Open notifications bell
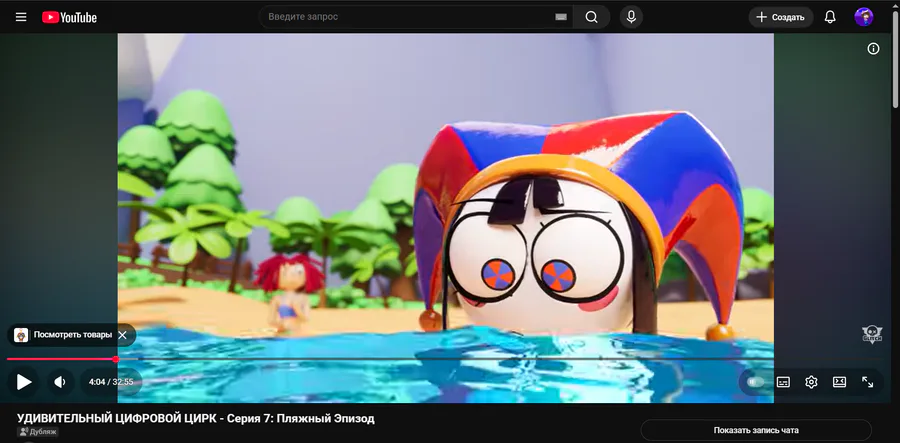 click(x=830, y=17)
